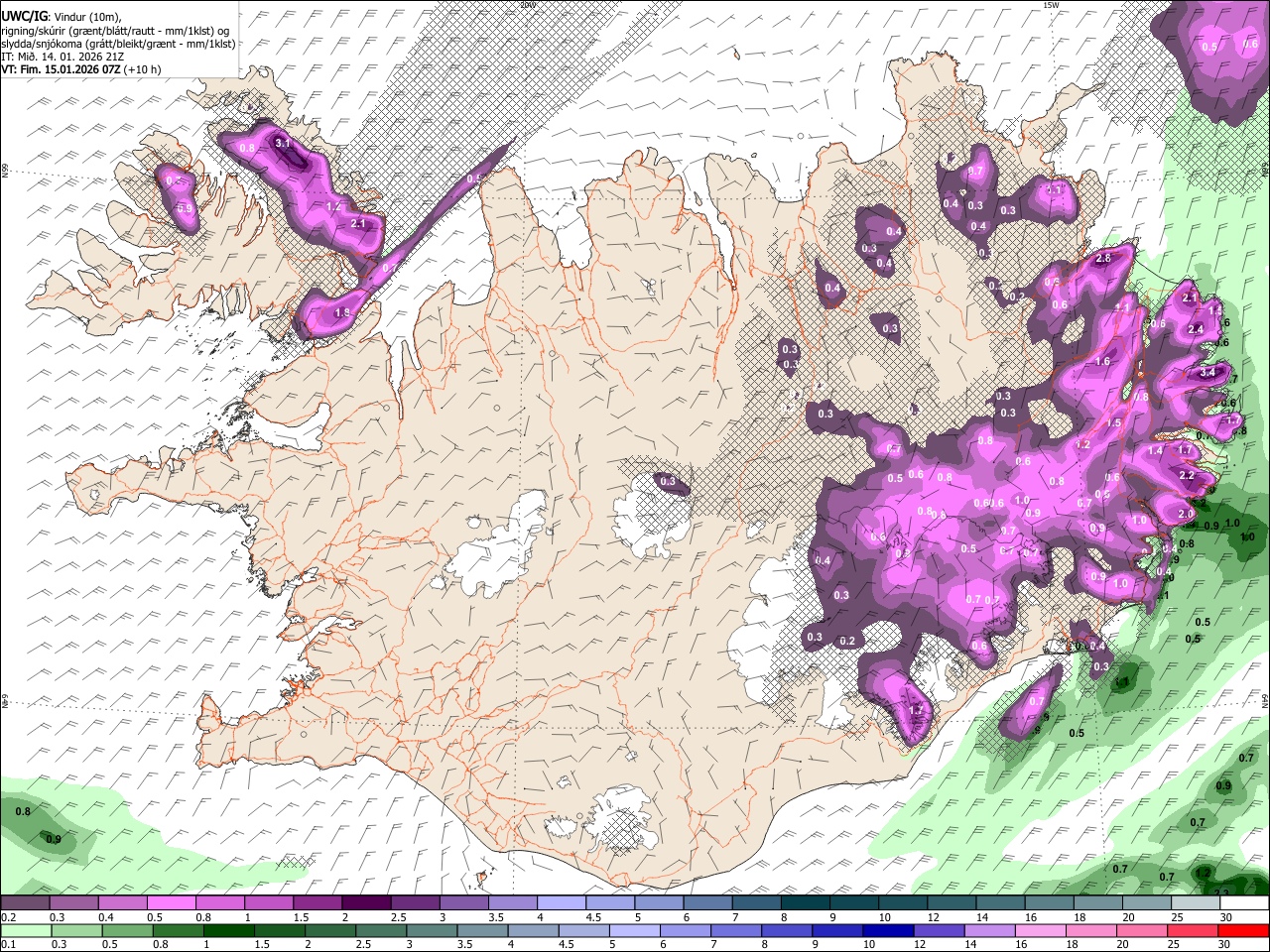Image resolution: width=1270 pixels, height=952 pixels.
Task: Pick lower legend pale blue swatch for 5–6
Action: pyautogui.click(x=634, y=931)
